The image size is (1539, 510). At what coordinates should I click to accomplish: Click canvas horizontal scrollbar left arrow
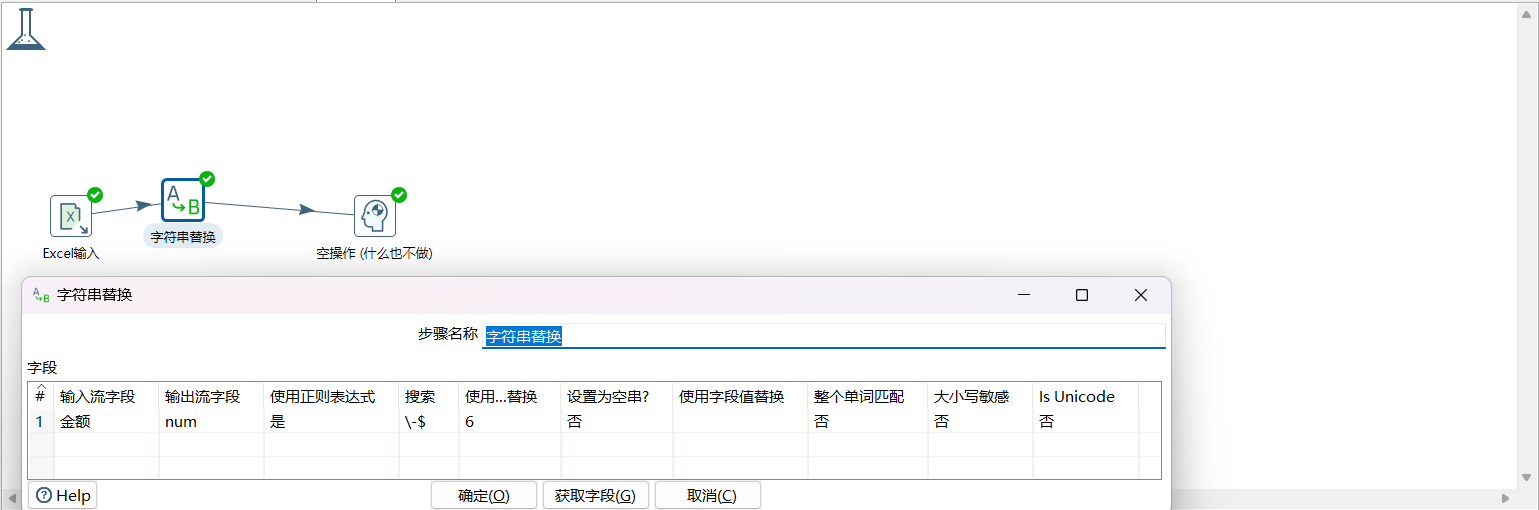pyautogui.click(x=13, y=497)
